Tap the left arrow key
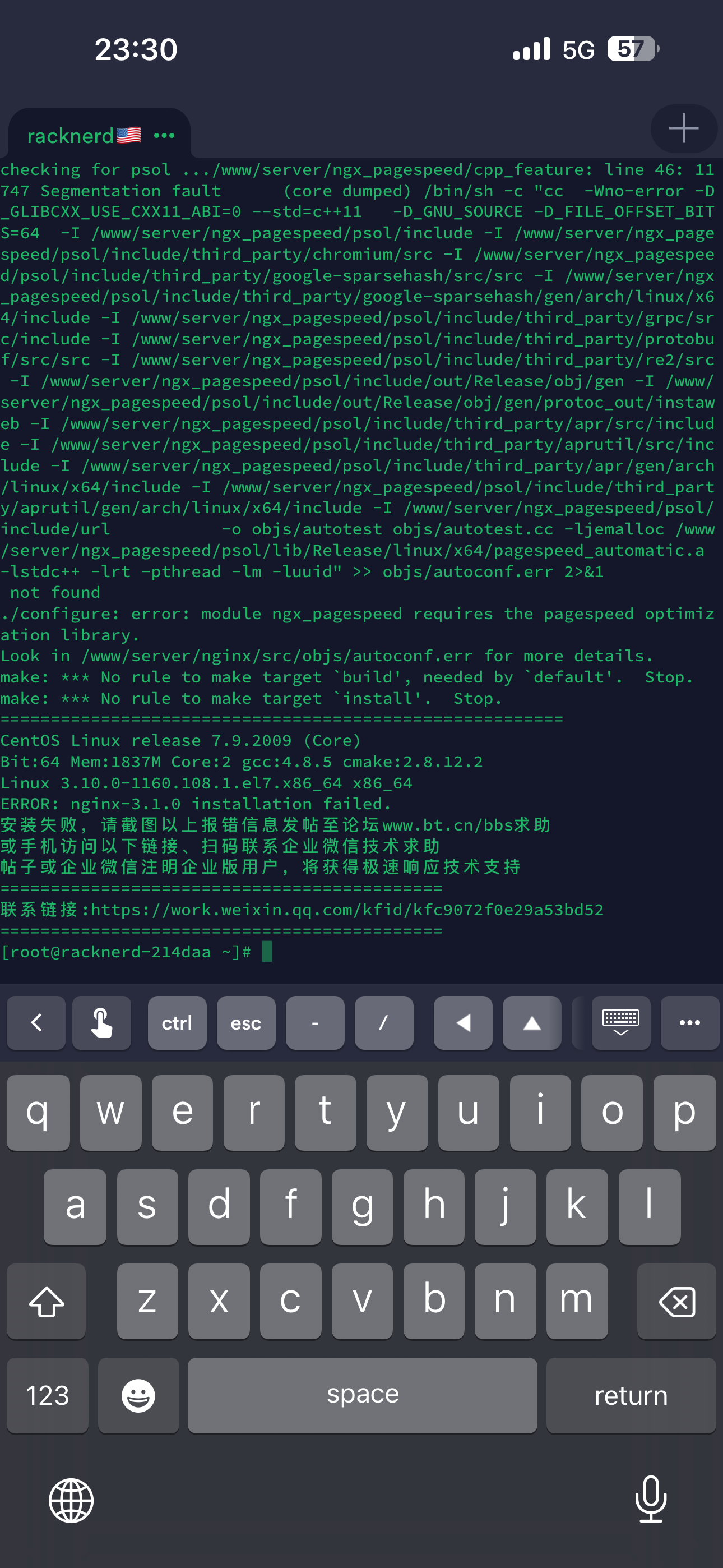Image resolution: width=723 pixels, height=1568 pixels. click(463, 1022)
